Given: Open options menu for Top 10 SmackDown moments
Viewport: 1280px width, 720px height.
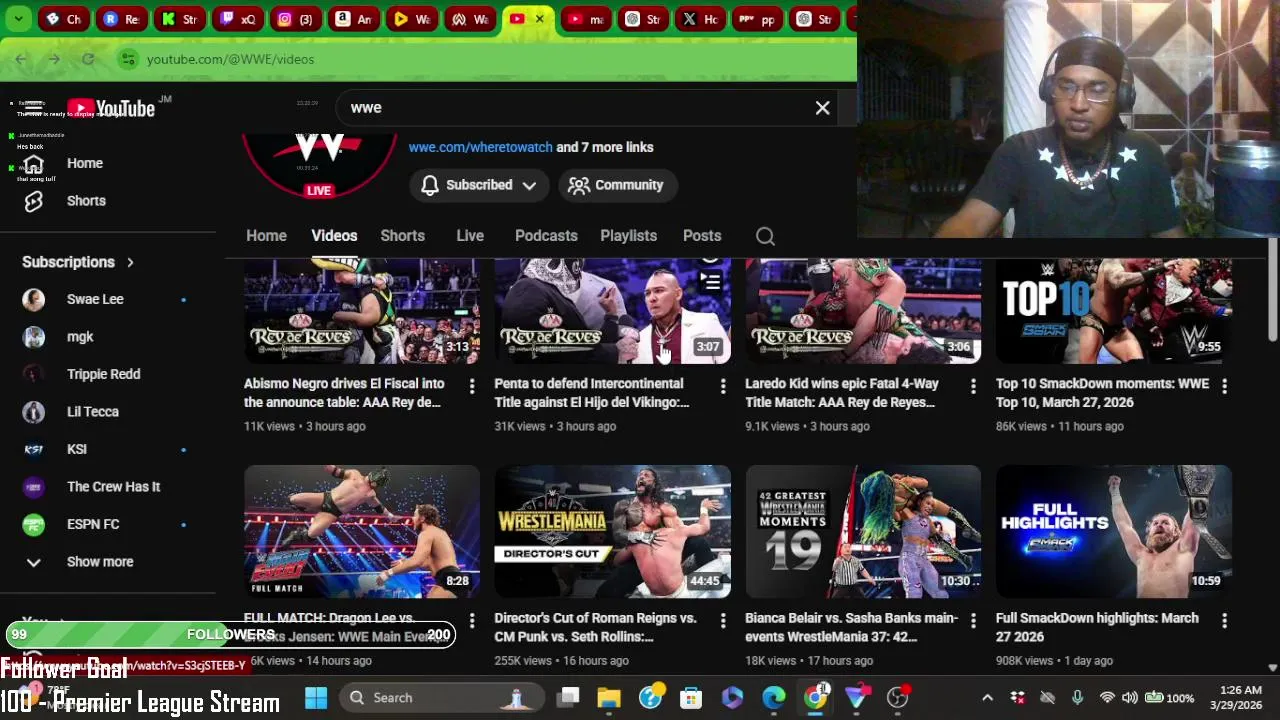Looking at the screenshot, I should pyautogui.click(x=1224, y=385).
